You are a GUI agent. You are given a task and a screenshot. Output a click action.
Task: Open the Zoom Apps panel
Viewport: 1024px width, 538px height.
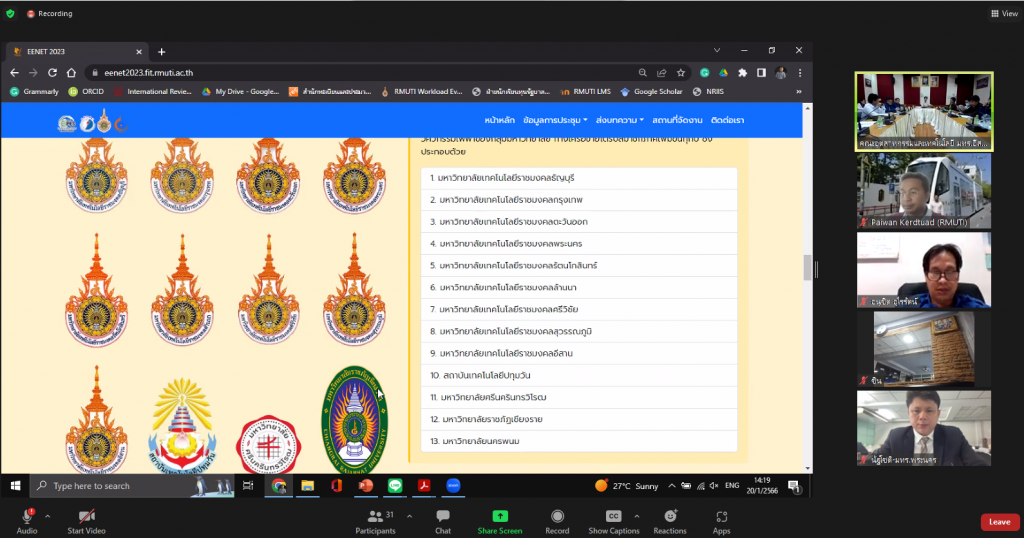(721, 516)
